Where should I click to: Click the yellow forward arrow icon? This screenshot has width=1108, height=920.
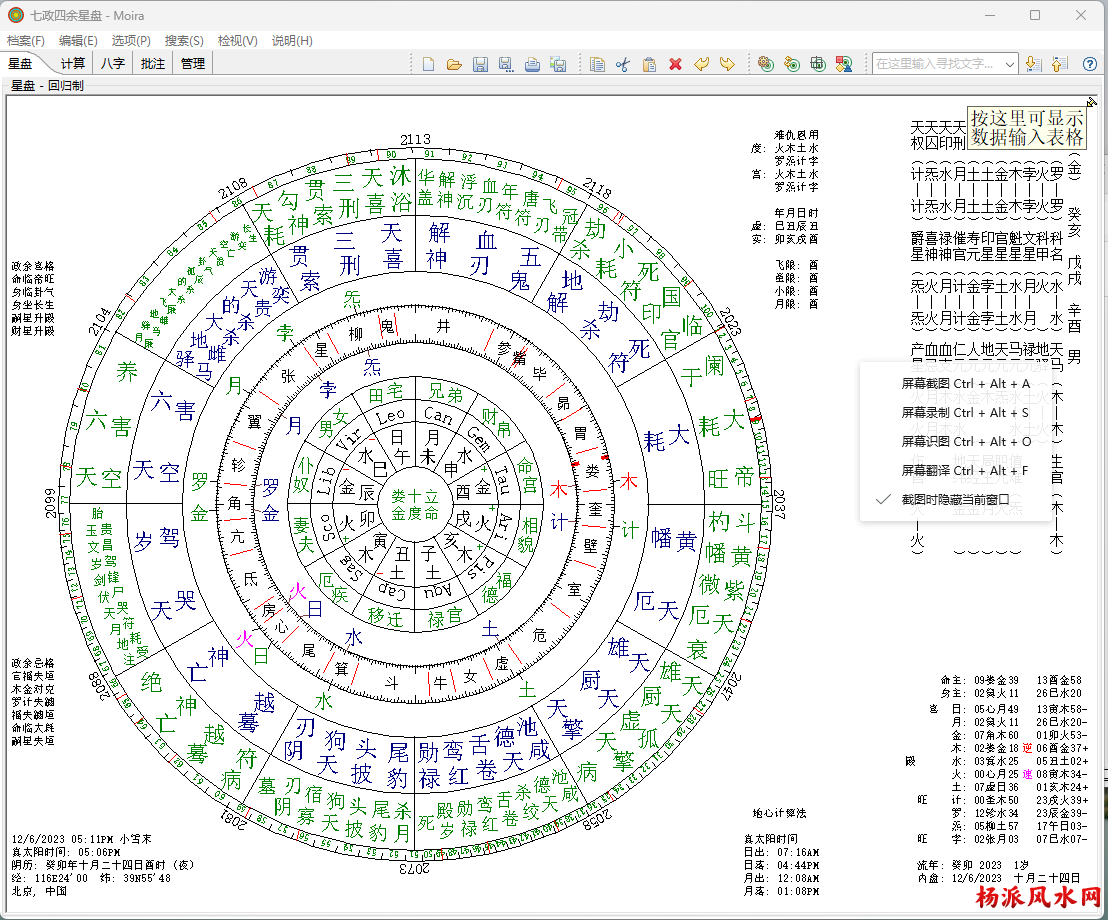(x=727, y=64)
